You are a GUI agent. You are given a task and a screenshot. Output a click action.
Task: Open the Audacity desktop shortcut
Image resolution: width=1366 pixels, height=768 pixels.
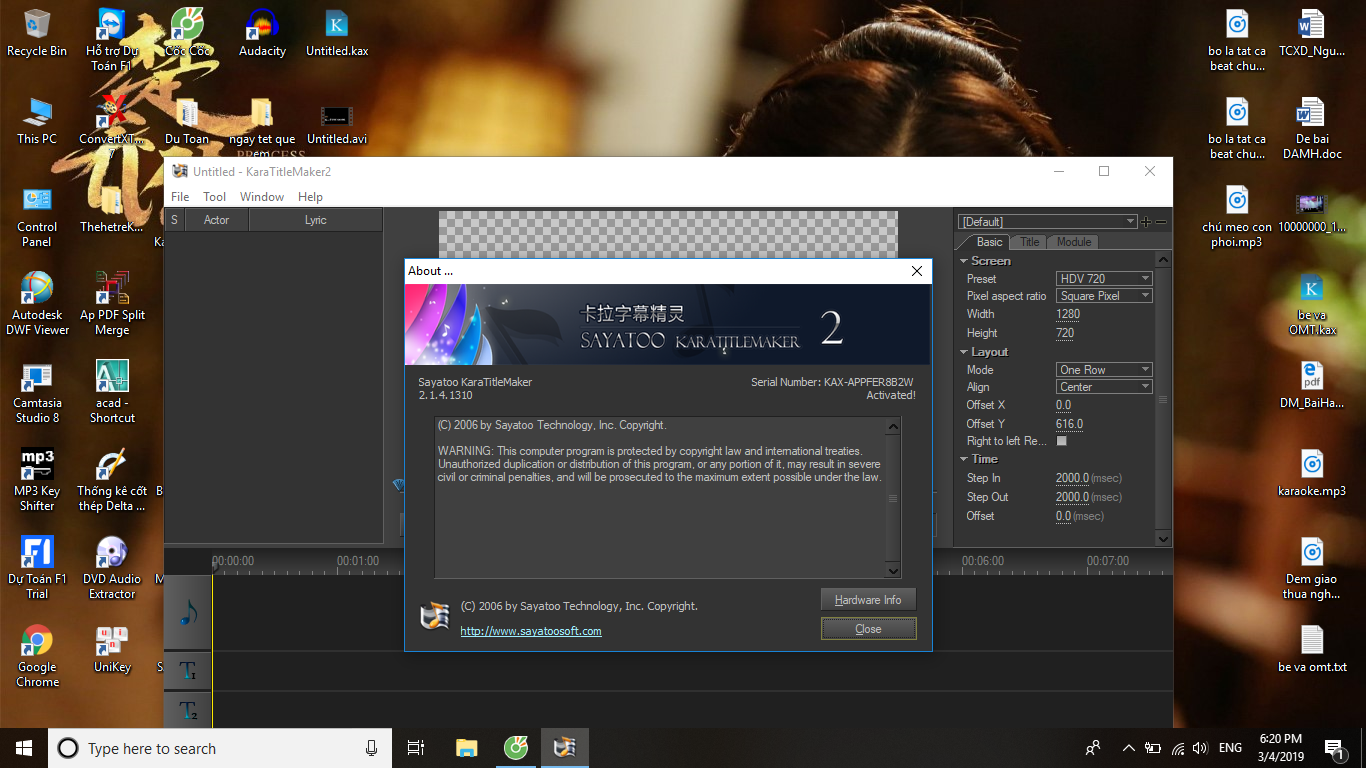coord(262,33)
